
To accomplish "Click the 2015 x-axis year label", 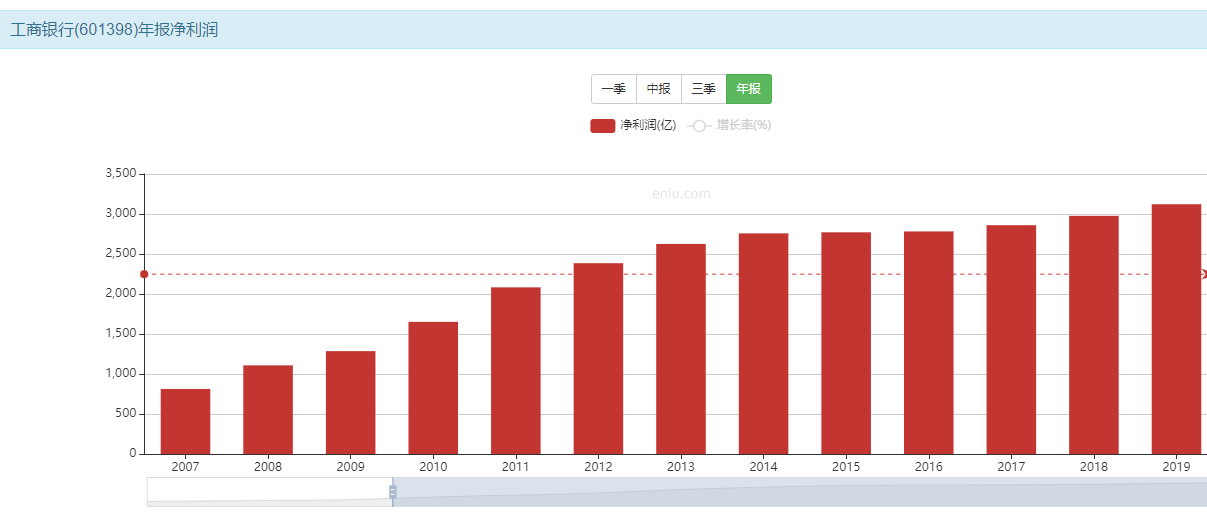I will tap(846, 467).
